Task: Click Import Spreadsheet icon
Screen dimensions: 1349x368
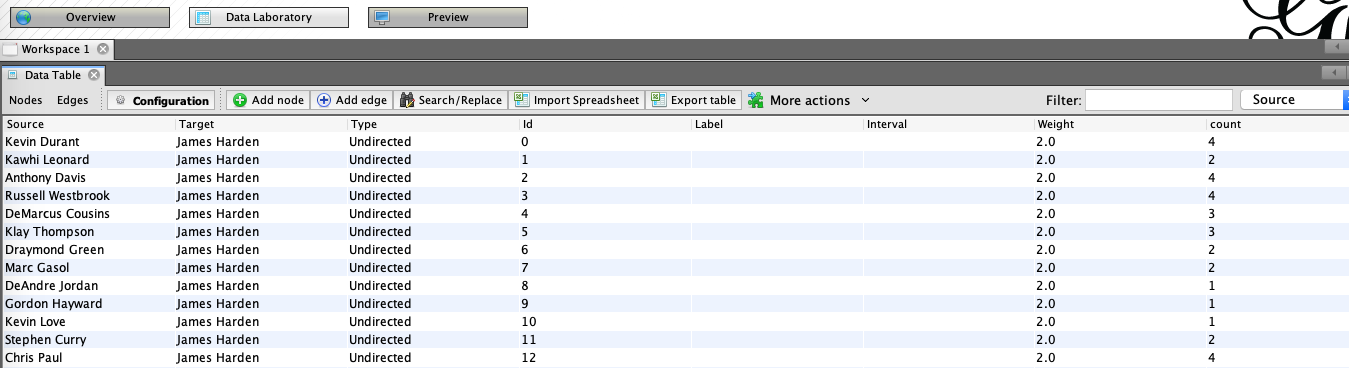Action: point(522,99)
